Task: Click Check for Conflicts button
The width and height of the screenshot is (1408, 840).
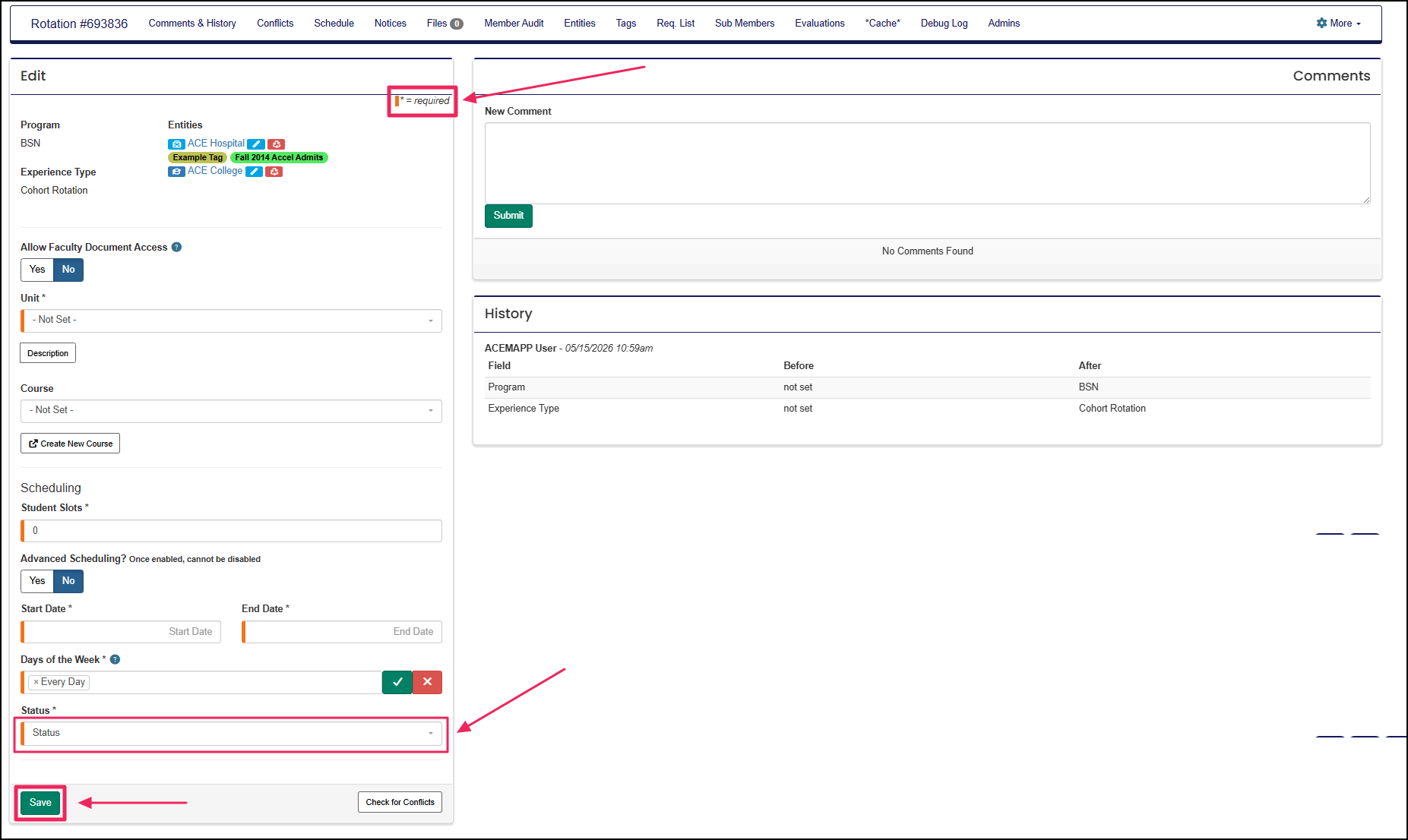Action: 400,802
